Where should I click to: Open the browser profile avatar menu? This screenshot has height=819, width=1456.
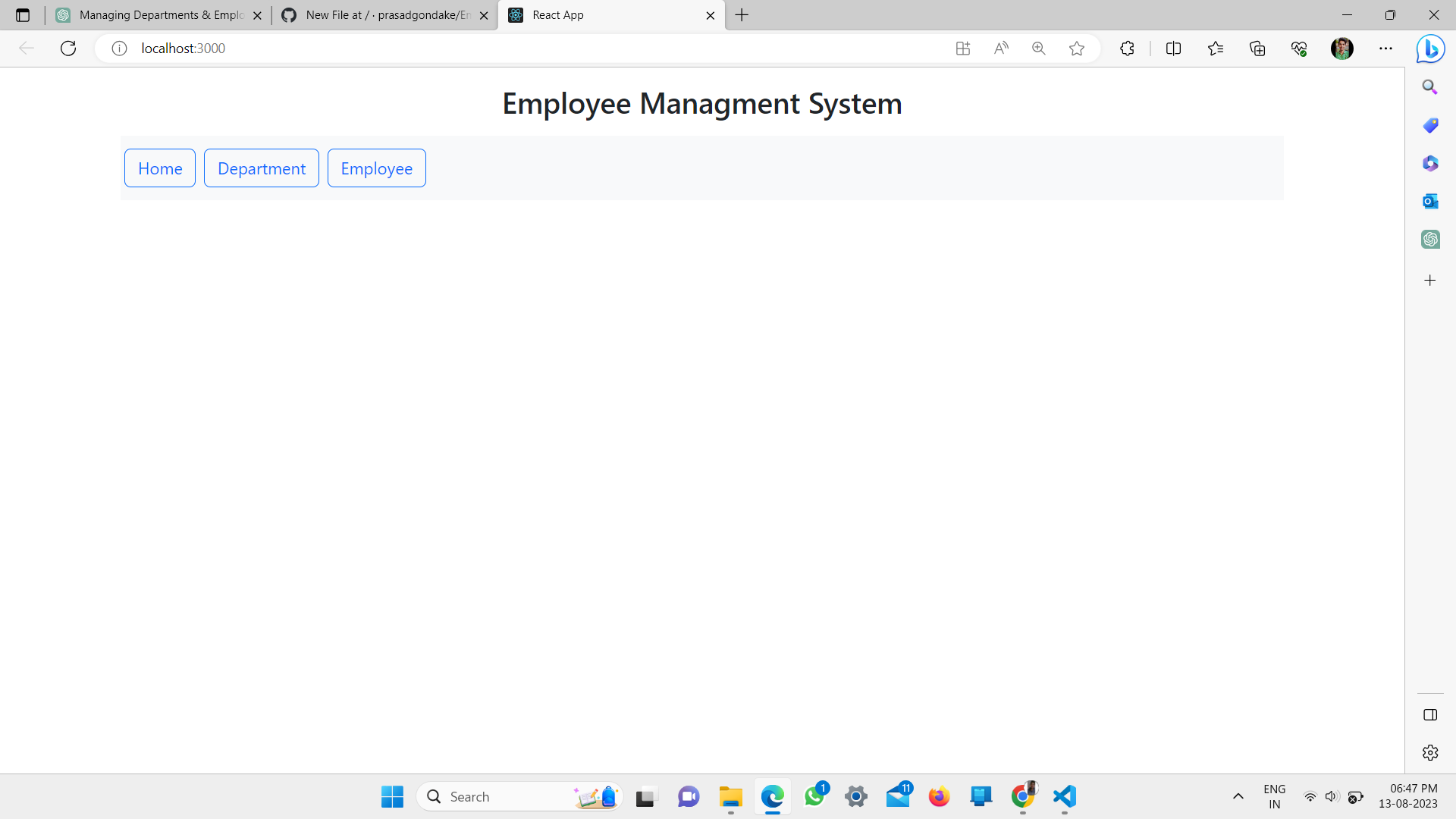pos(1342,48)
